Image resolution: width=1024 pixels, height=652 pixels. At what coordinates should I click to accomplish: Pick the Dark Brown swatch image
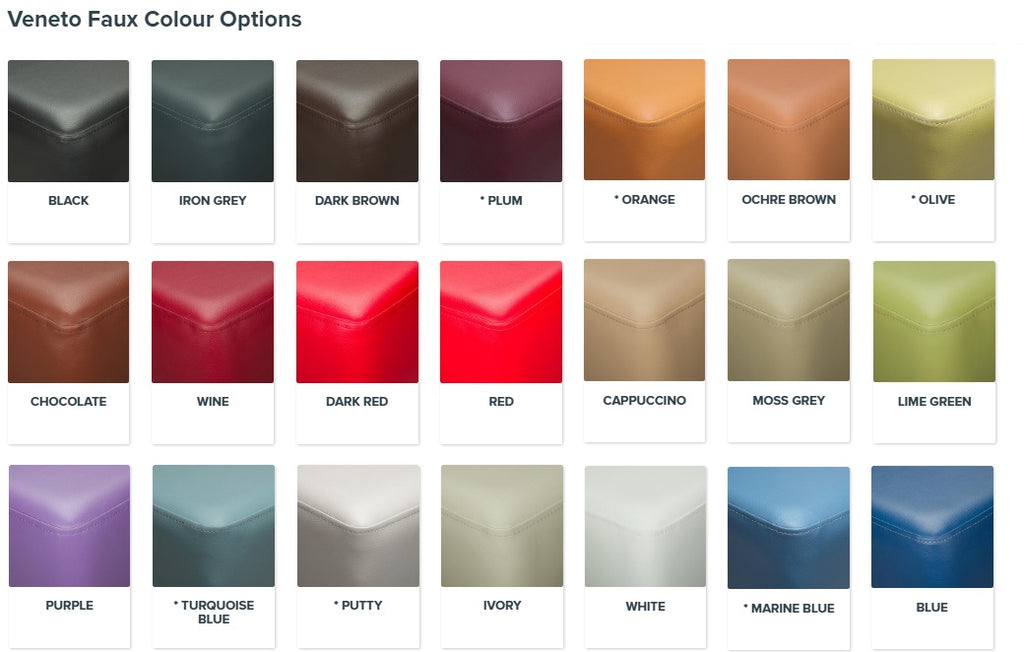[x=357, y=121]
